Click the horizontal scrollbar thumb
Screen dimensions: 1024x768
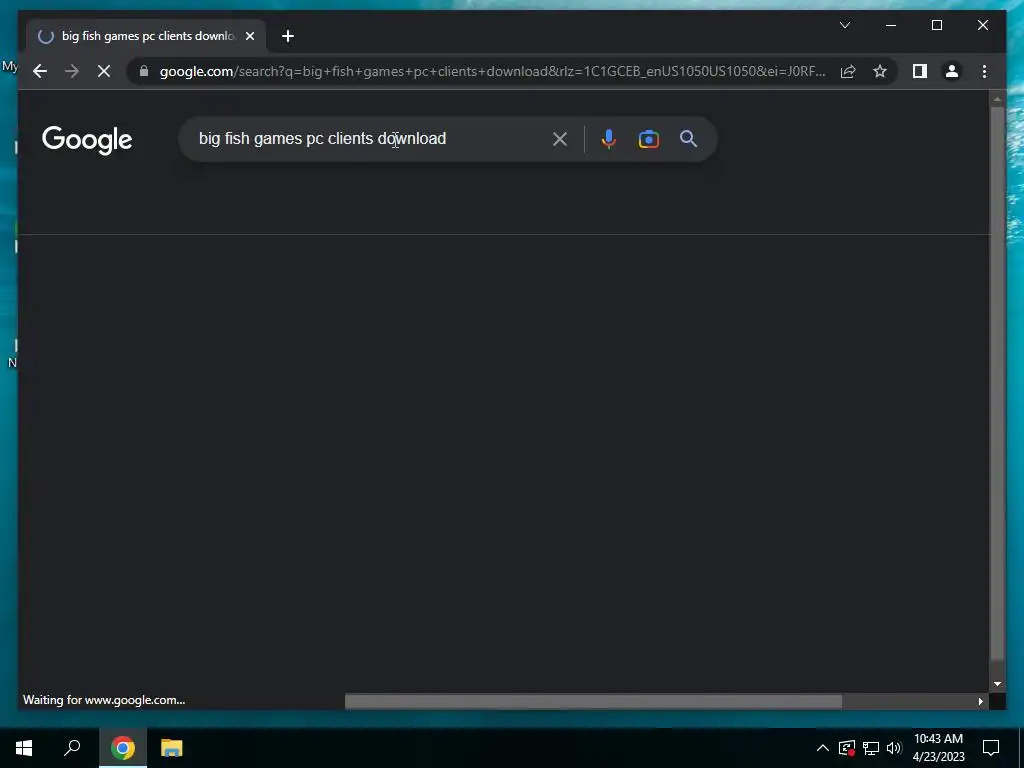click(593, 701)
